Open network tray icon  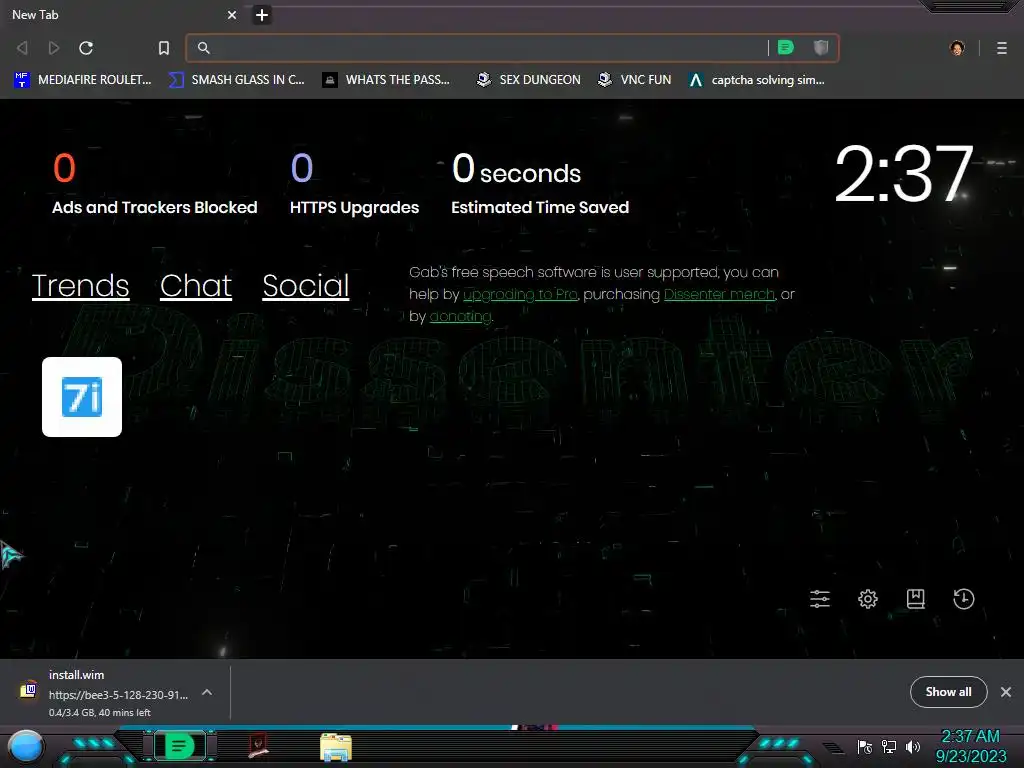click(x=889, y=746)
